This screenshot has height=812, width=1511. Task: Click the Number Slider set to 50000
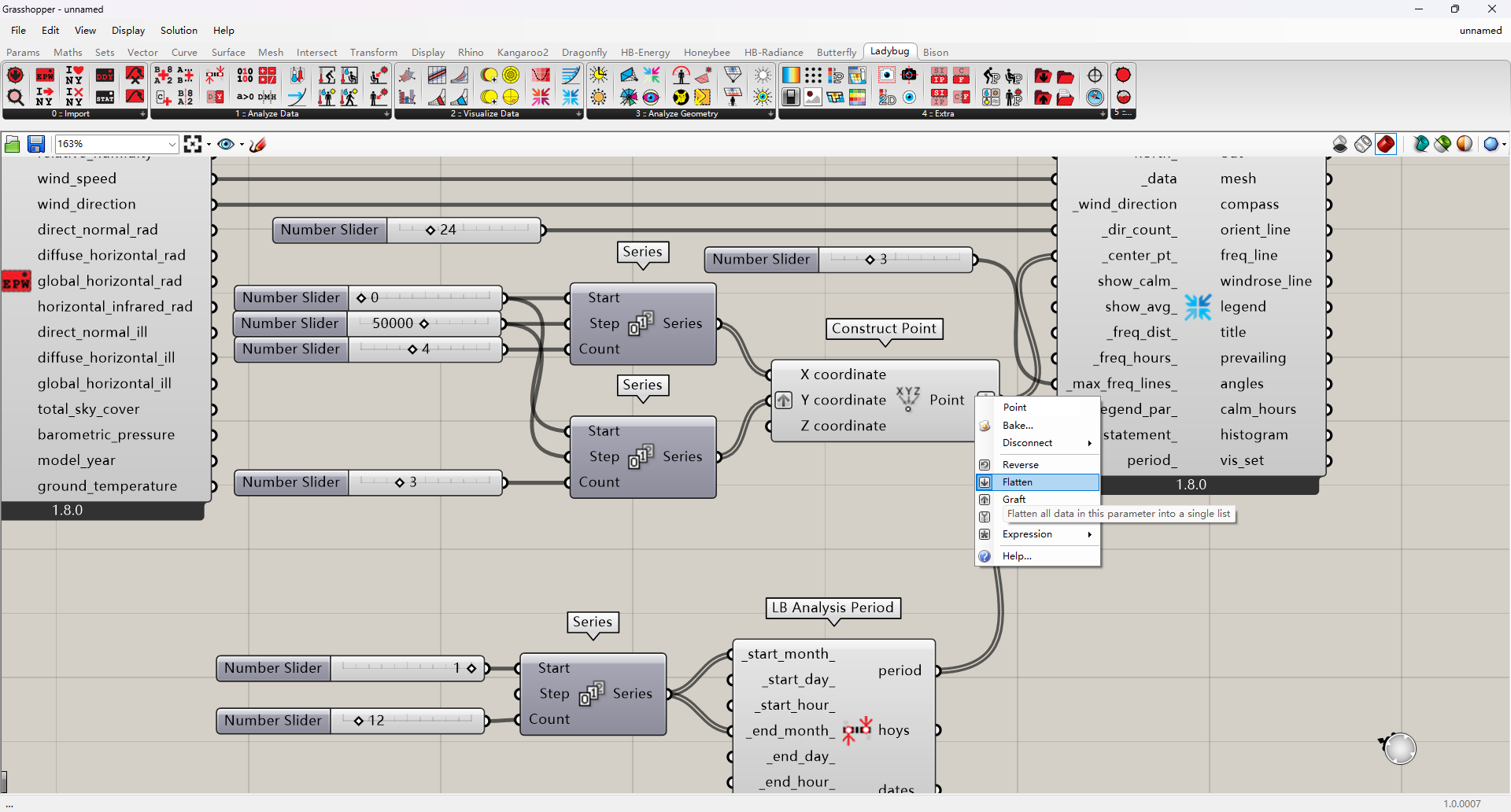pyautogui.click(x=368, y=323)
